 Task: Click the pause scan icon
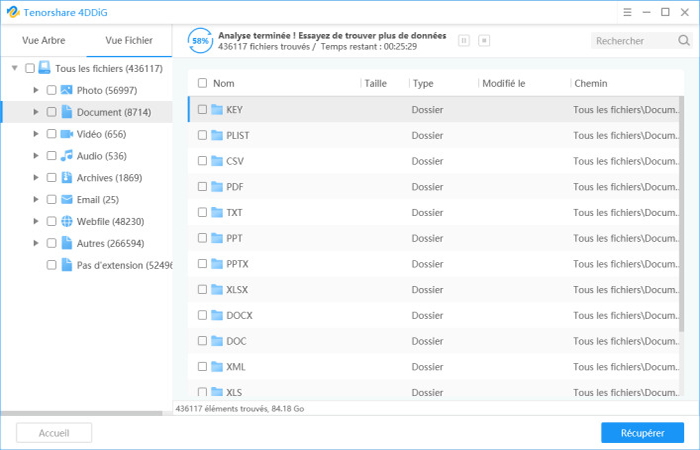463,41
